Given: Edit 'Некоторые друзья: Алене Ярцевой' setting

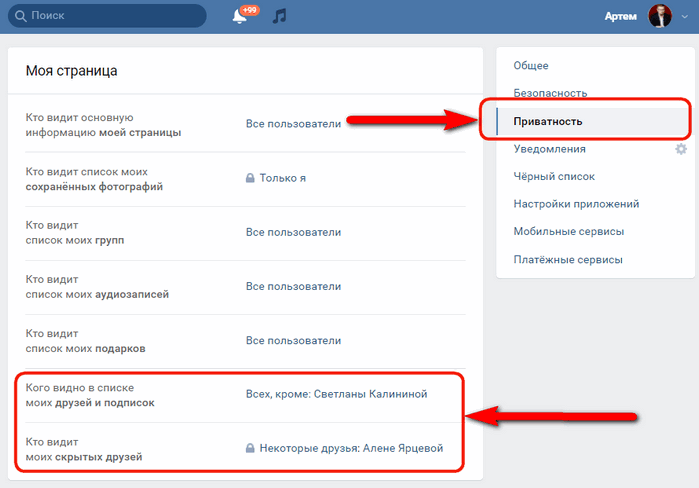Looking at the screenshot, I should coord(351,448).
